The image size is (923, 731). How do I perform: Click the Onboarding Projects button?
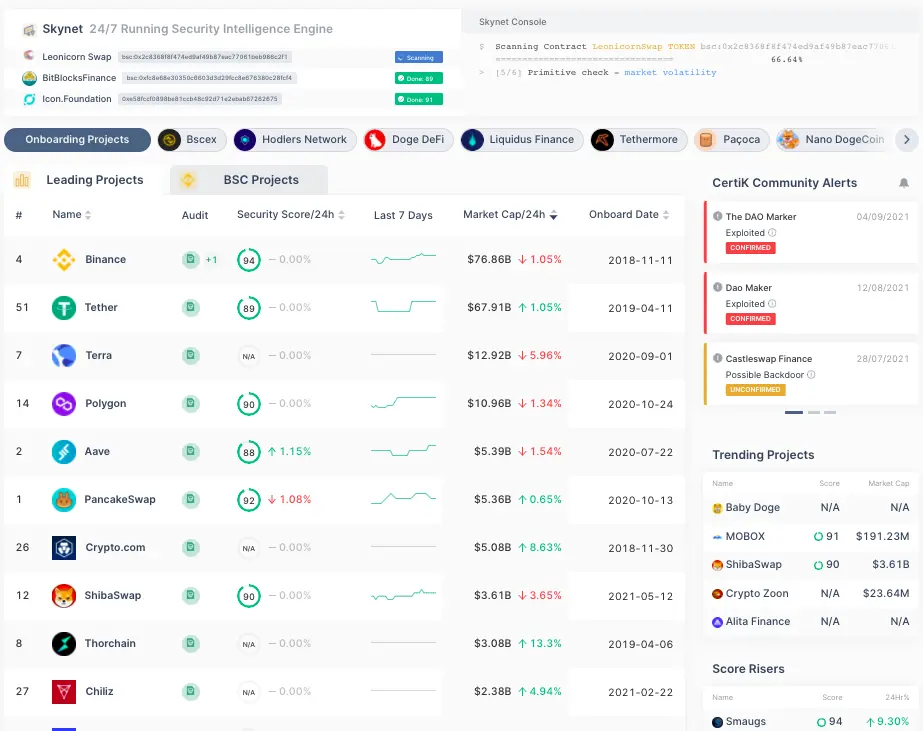[x=77, y=140]
